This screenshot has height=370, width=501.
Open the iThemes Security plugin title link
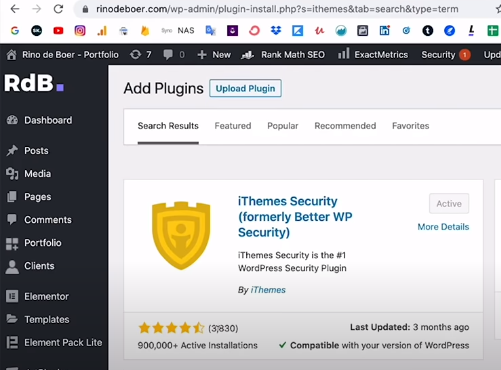coord(295,217)
